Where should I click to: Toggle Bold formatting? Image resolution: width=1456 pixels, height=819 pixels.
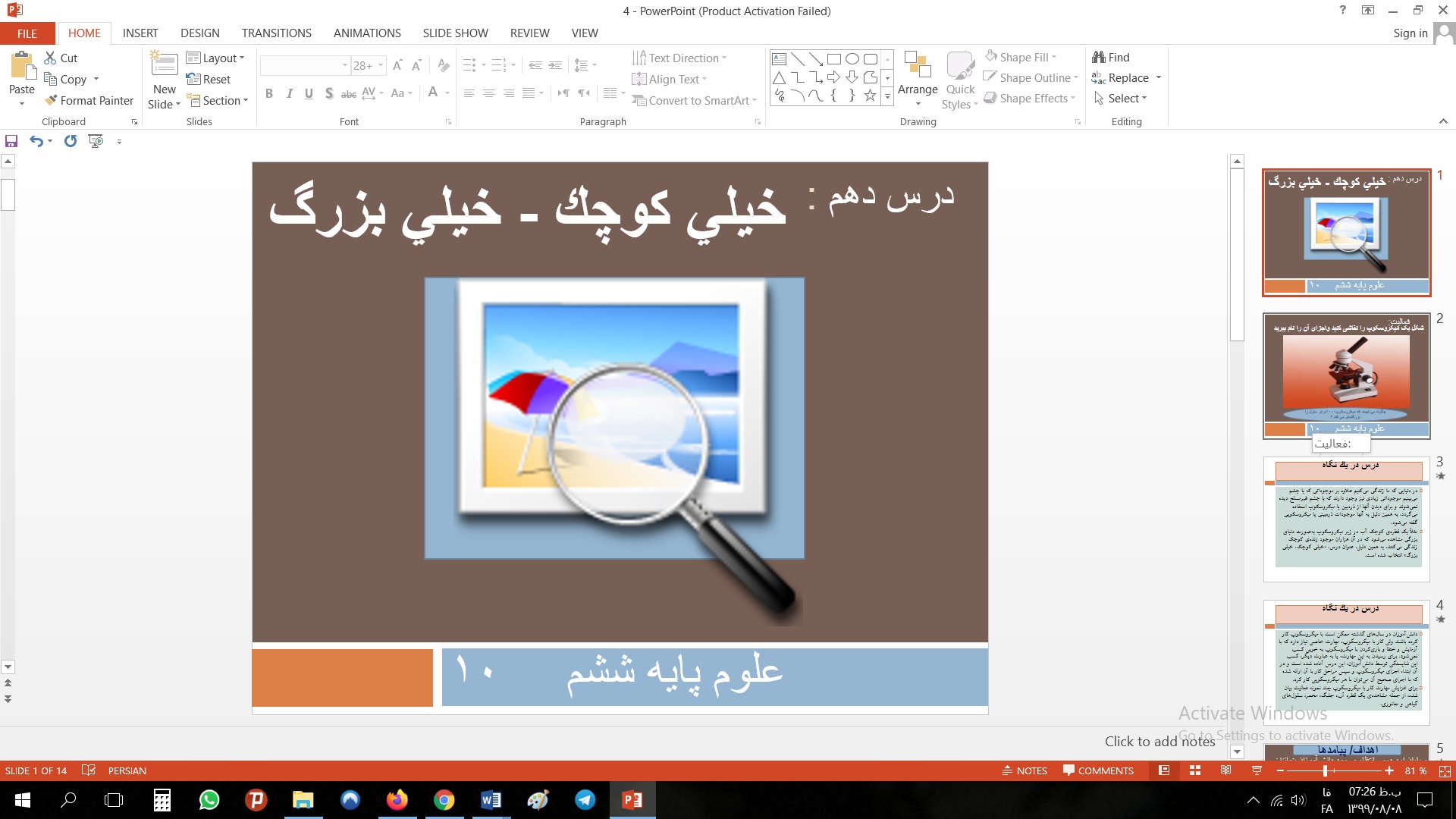[x=268, y=93]
